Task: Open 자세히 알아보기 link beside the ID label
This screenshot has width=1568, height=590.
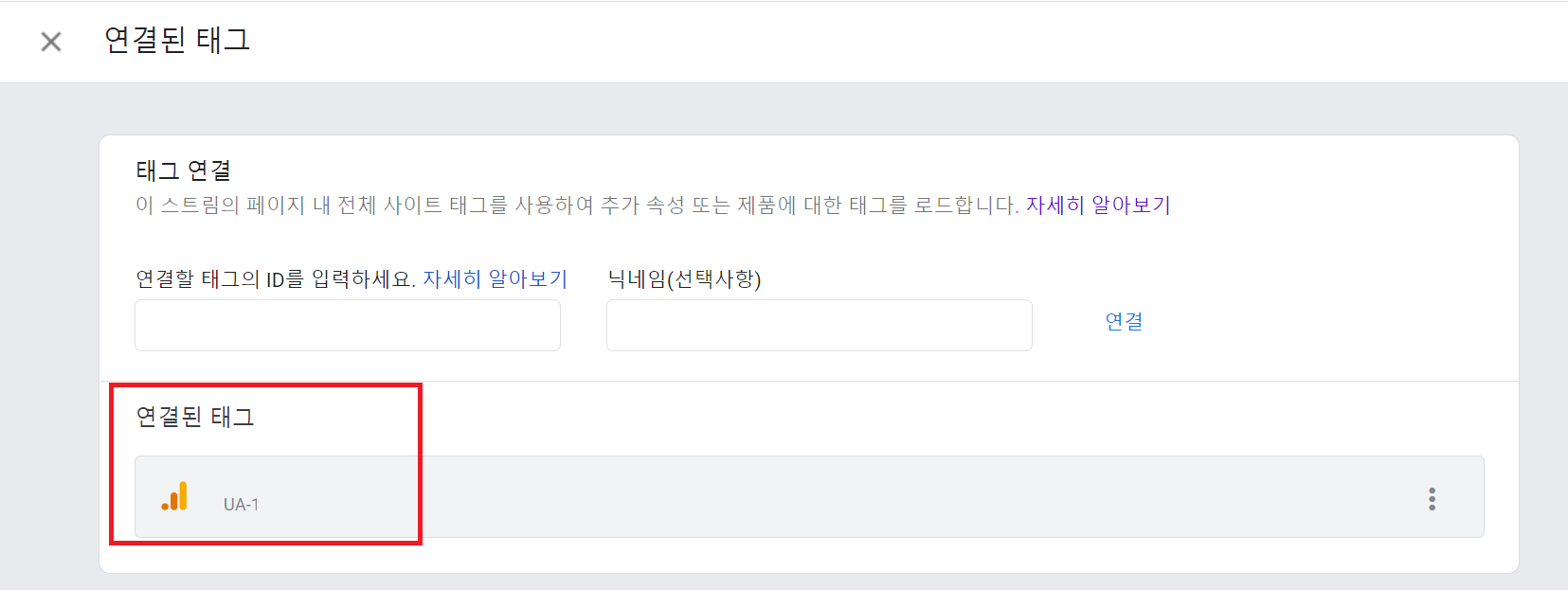Action: click(495, 279)
